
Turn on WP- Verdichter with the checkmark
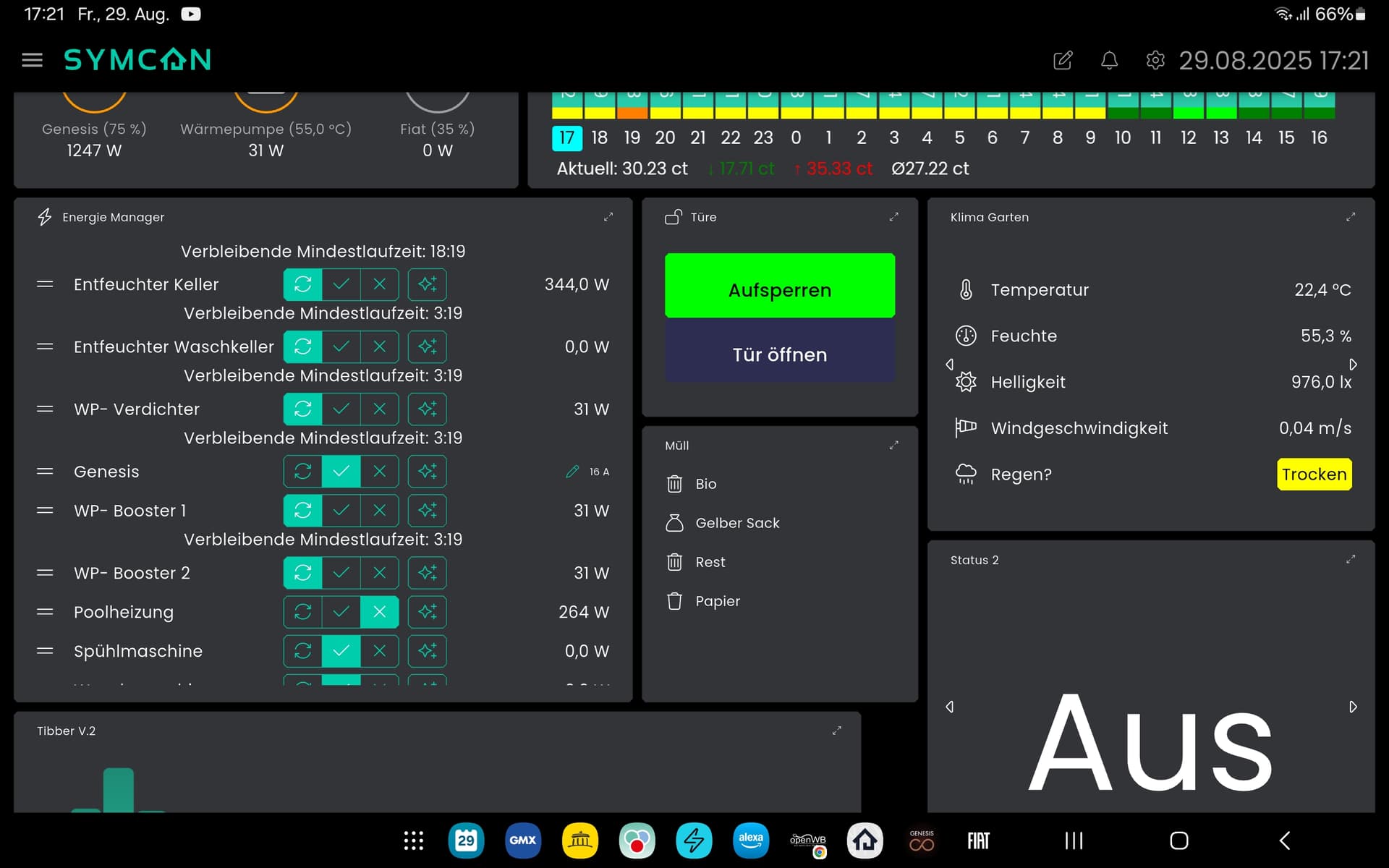click(x=341, y=409)
